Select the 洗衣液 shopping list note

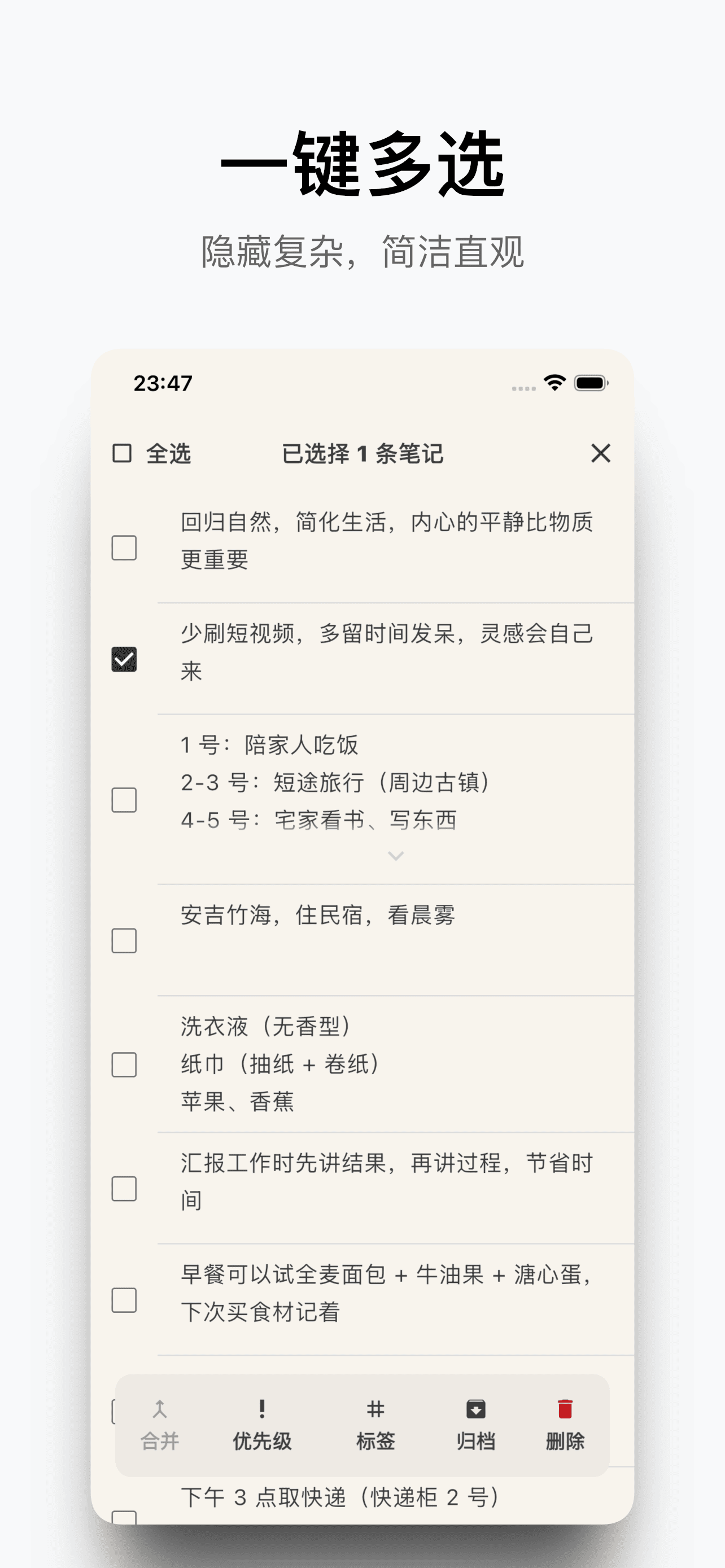[123, 1065]
